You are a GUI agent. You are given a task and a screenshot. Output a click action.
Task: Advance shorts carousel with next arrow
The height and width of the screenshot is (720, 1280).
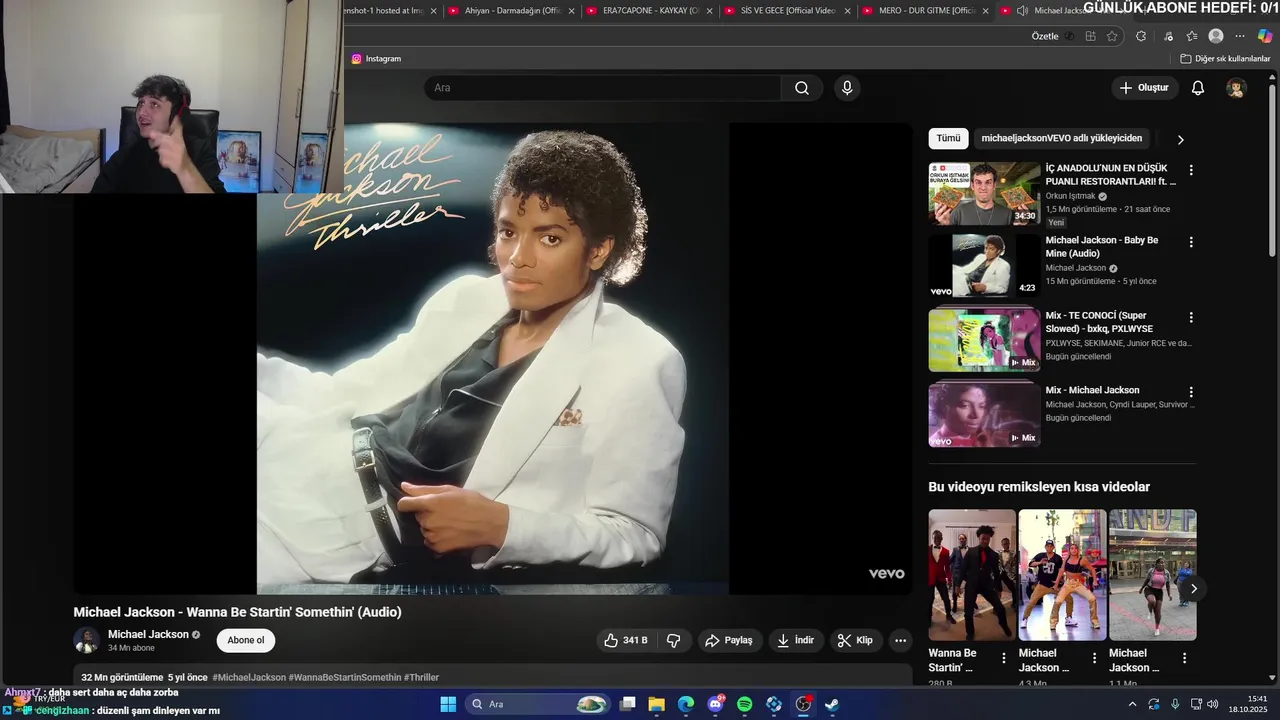point(1193,589)
